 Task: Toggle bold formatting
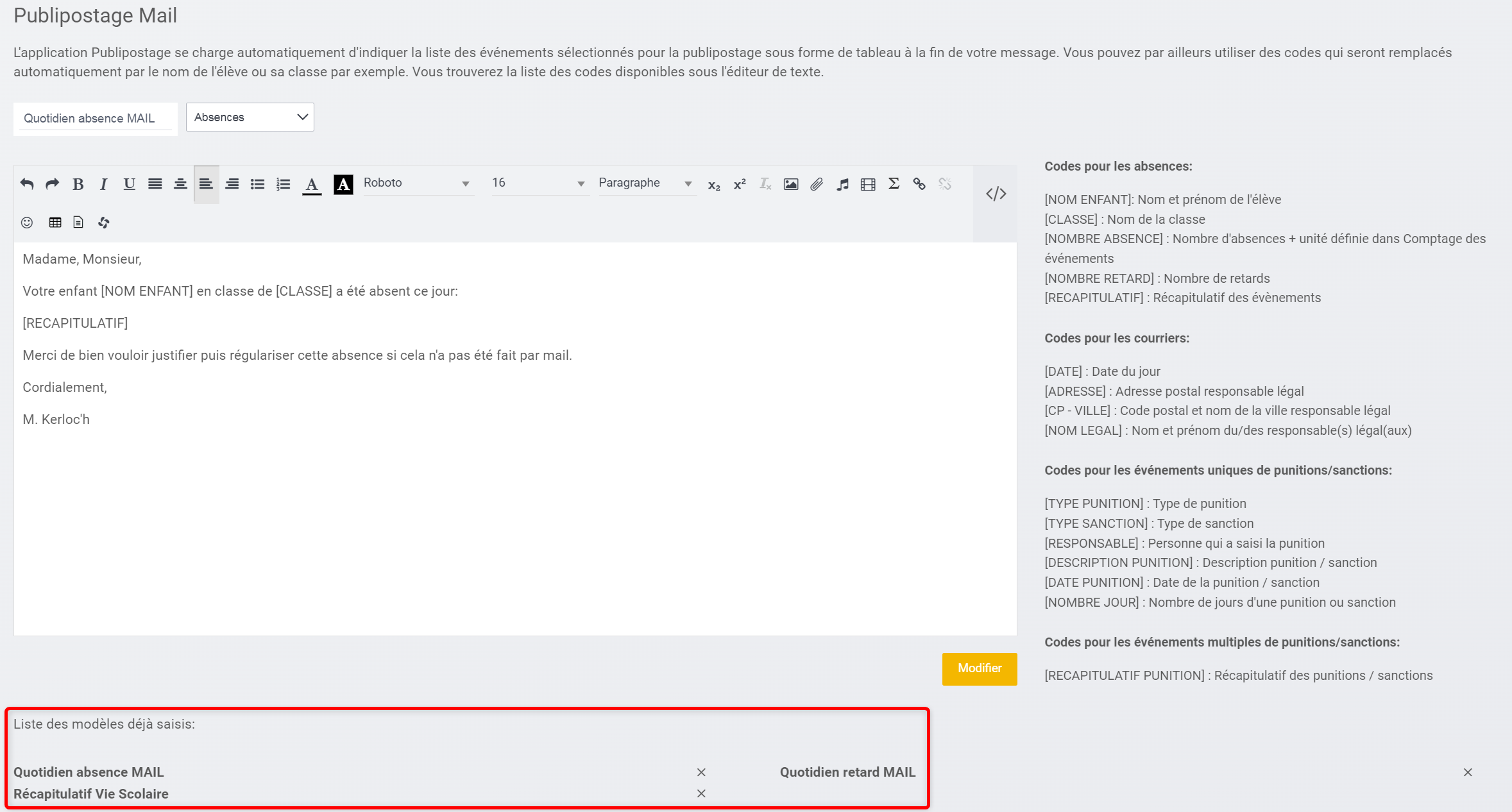coord(78,184)
